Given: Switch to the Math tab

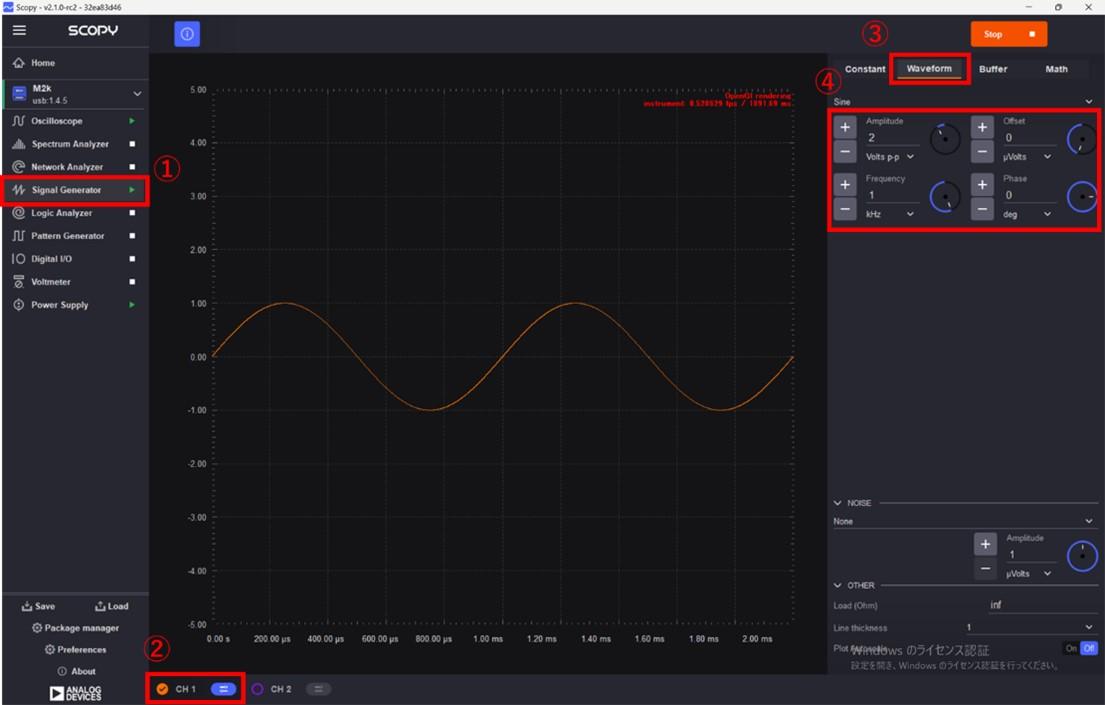Looking at the screenshot, I should point(1056,69).
